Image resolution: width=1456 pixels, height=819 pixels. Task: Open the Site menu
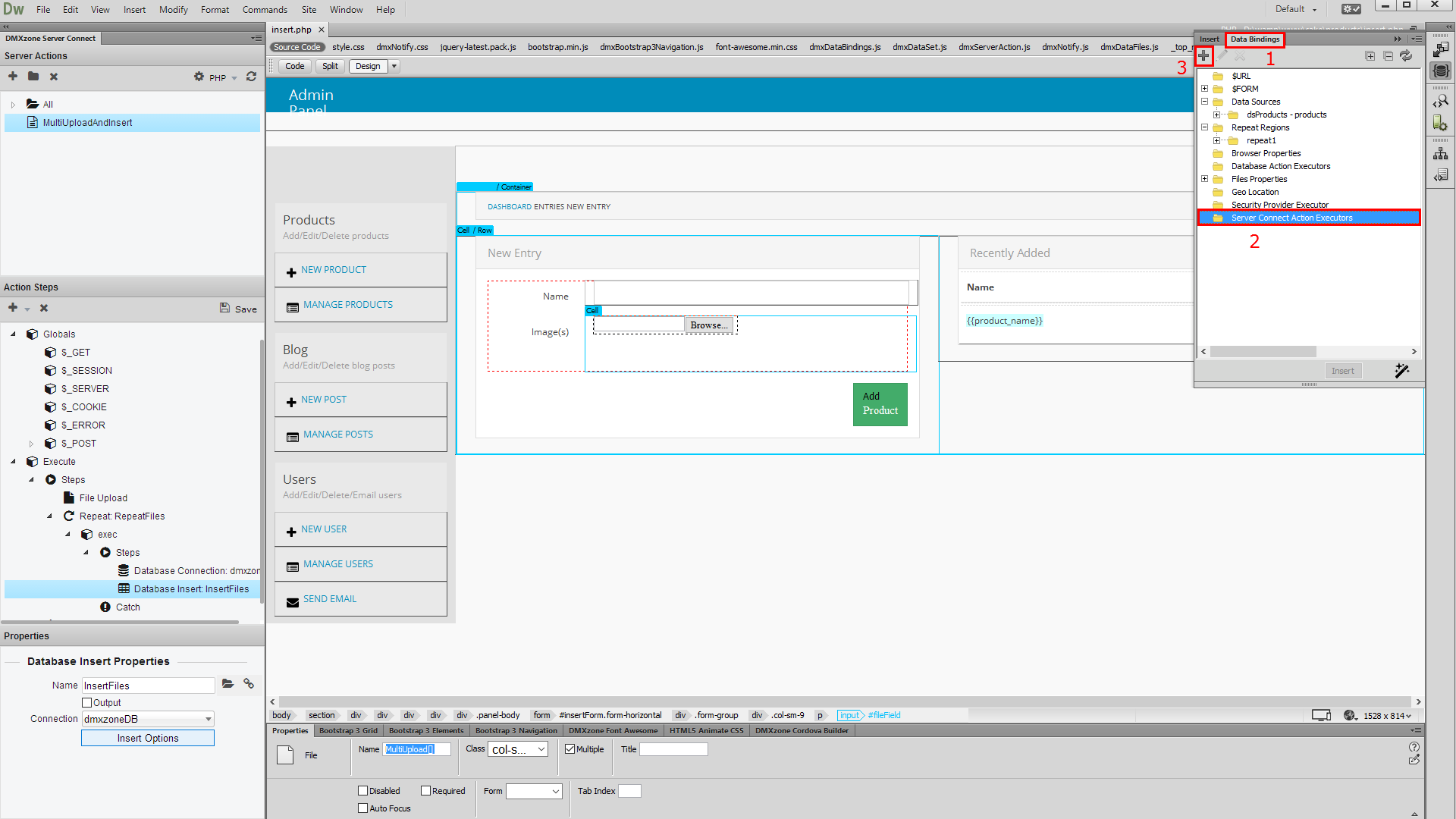coord(309,10)
